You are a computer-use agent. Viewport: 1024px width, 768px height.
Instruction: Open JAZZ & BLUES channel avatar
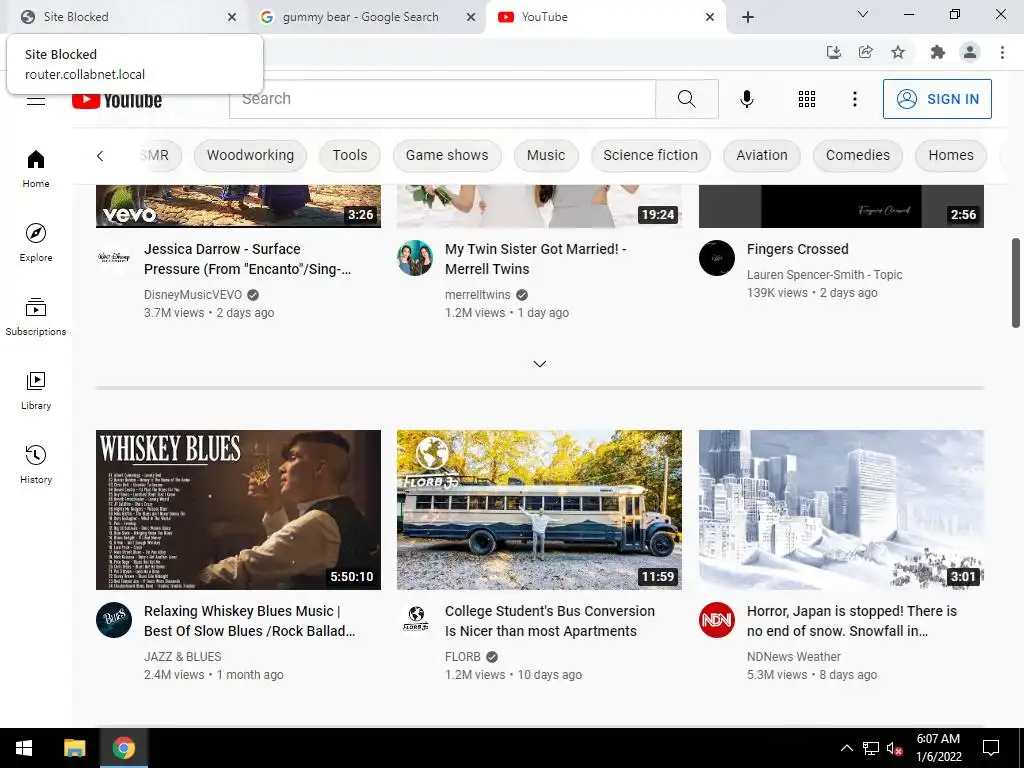point(114,620)
